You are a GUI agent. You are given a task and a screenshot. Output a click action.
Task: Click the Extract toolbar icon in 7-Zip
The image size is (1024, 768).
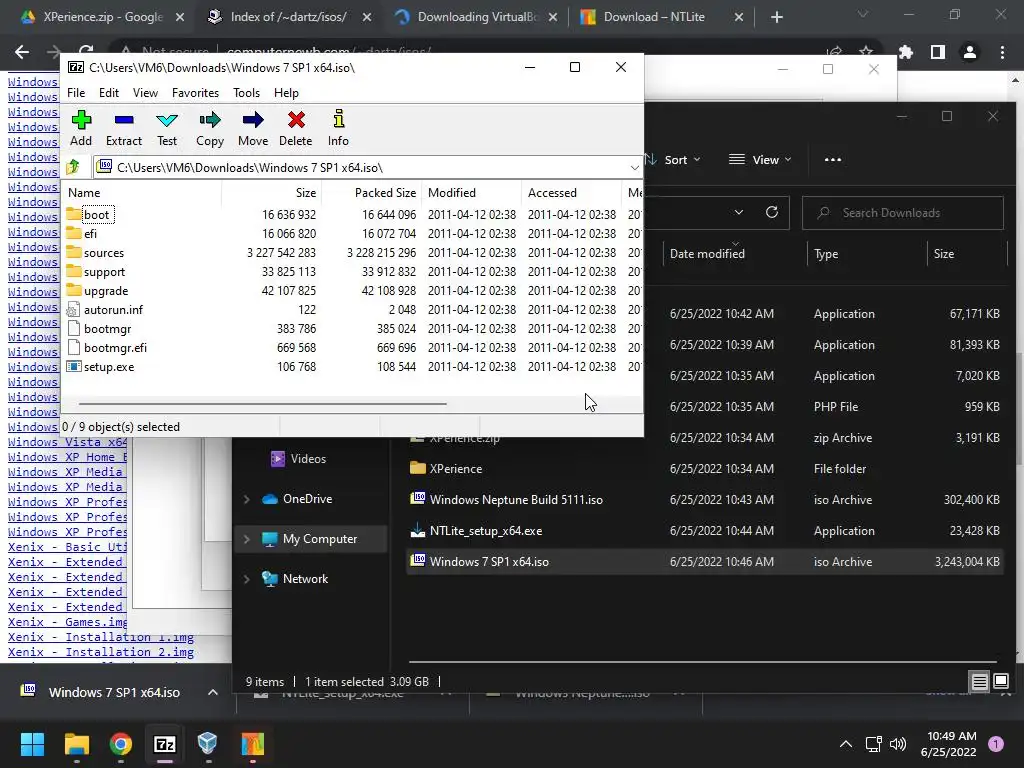[123, 129]
